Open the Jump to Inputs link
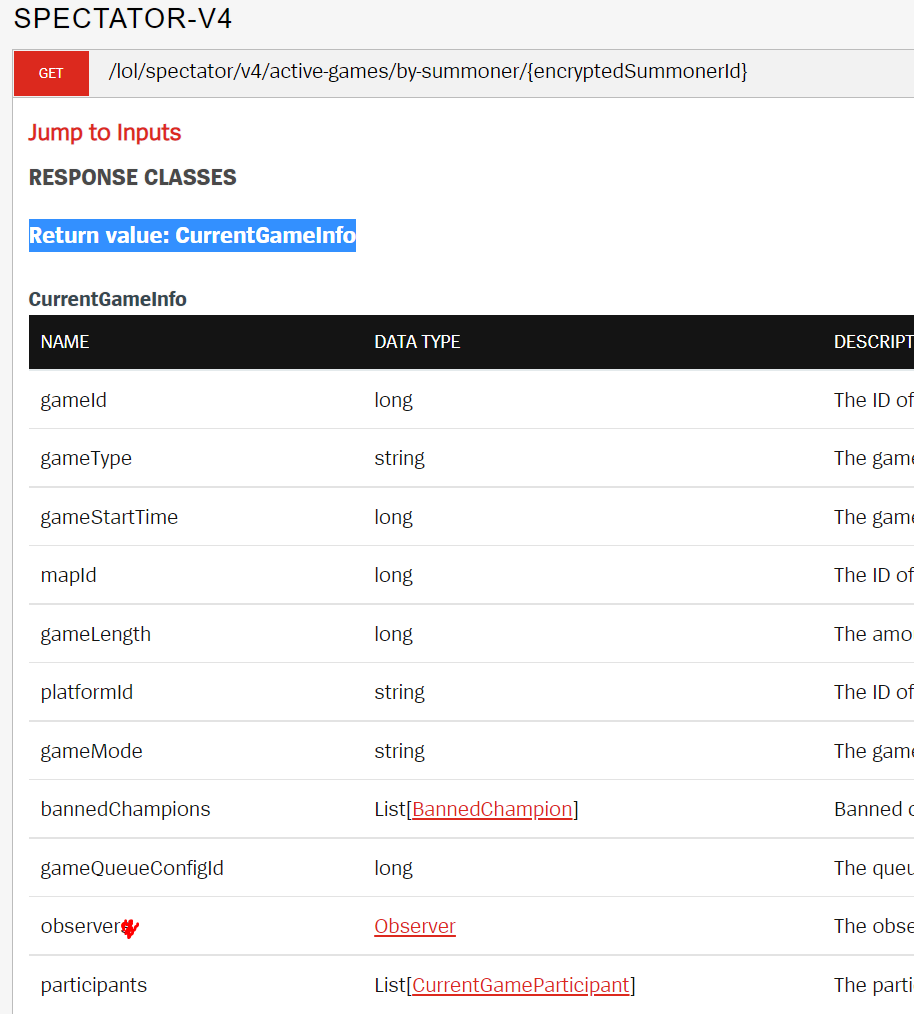 pos(104,132)
